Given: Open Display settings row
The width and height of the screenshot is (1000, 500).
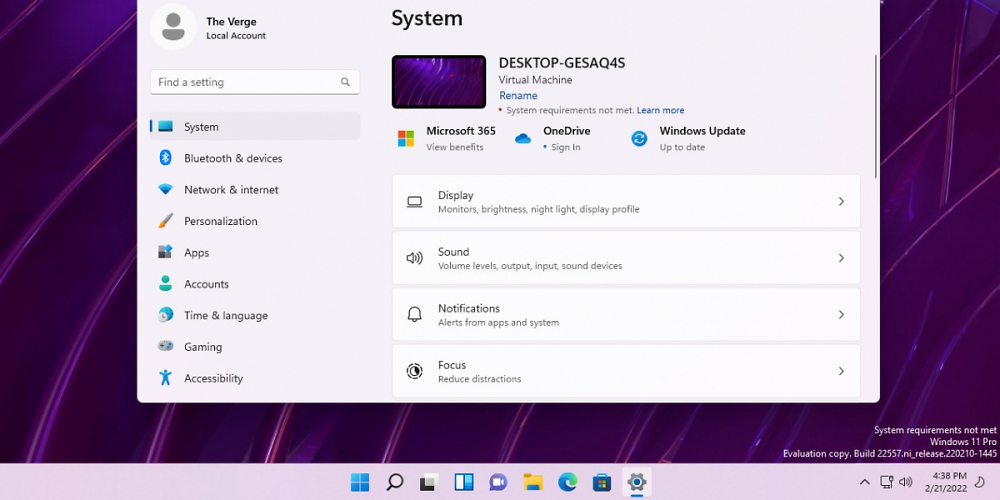Looking at the screenshot, I should pyautogui.click(x=626, y=202).
